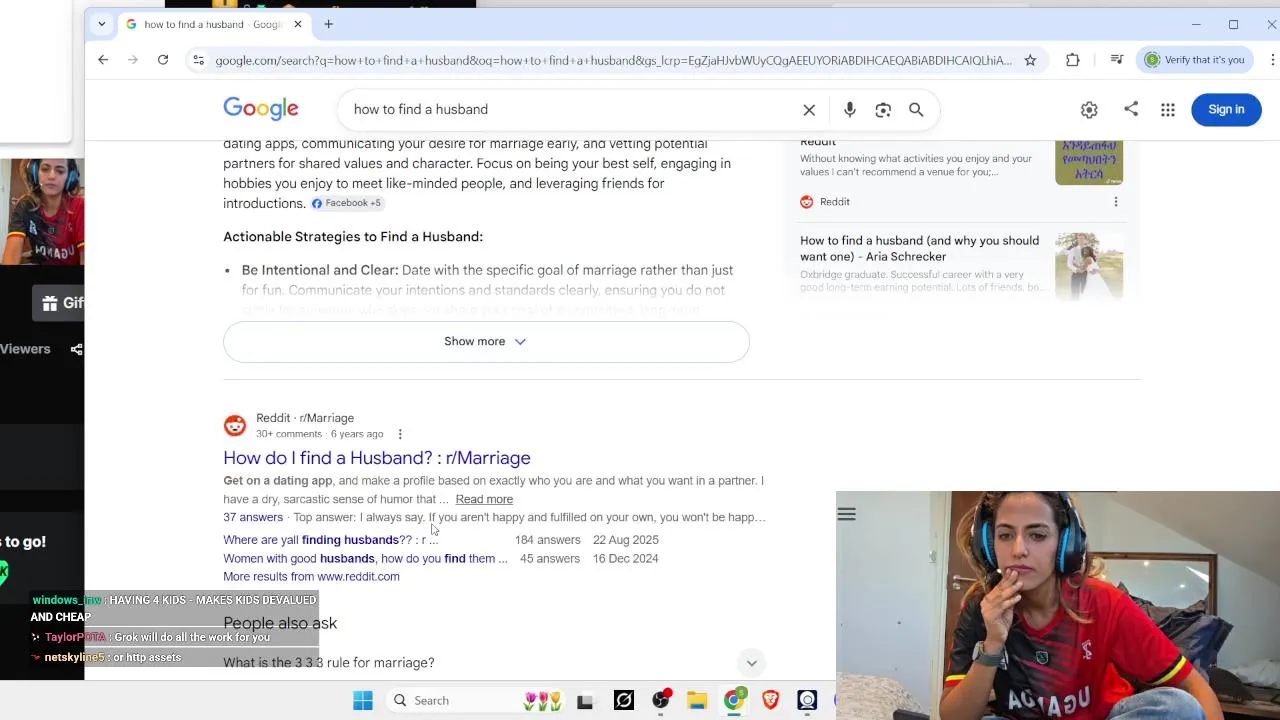
Task: Click the blue Sign in button
Action: click(1226, 109)
